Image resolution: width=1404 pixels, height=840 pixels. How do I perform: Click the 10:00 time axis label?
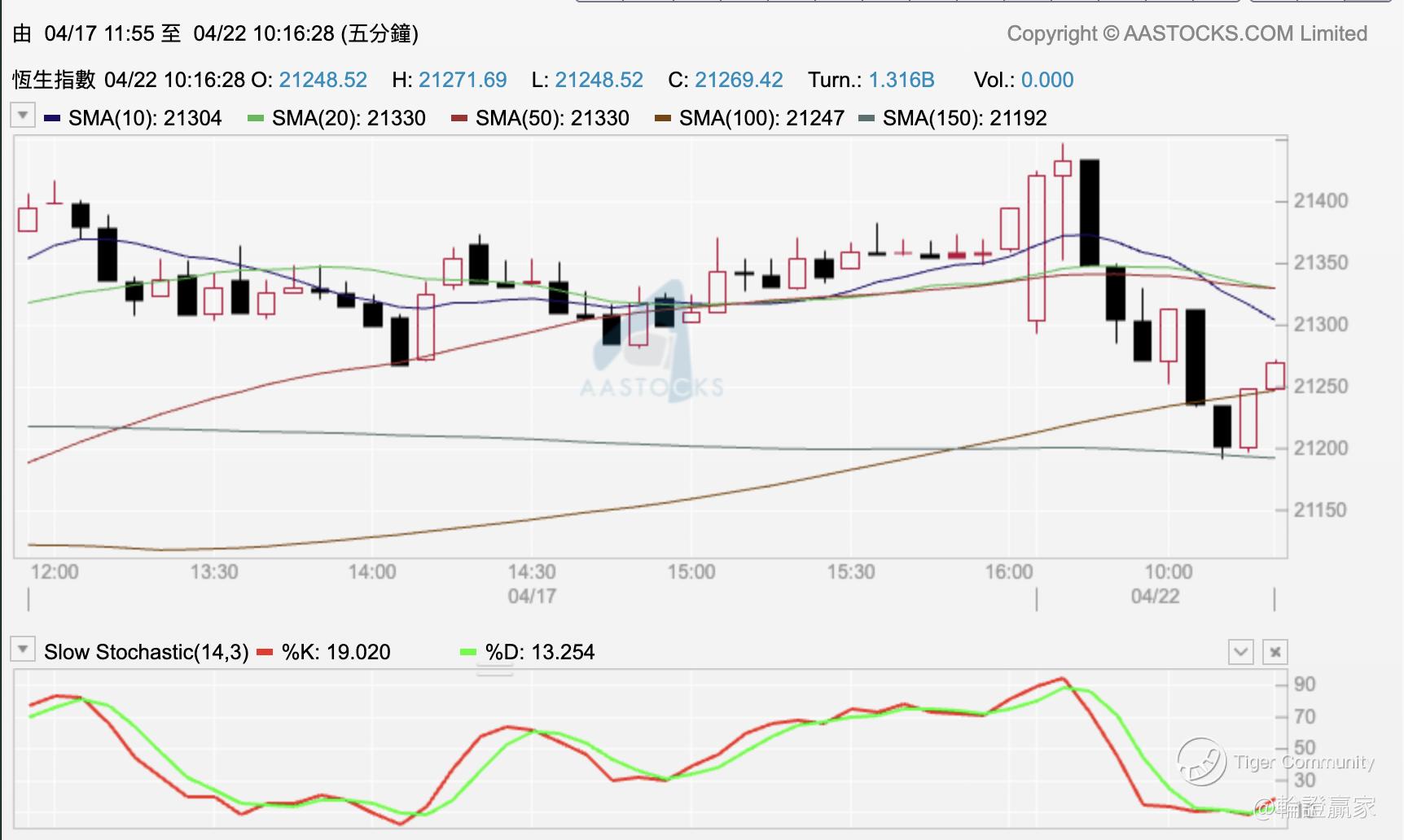[1169, 571]
